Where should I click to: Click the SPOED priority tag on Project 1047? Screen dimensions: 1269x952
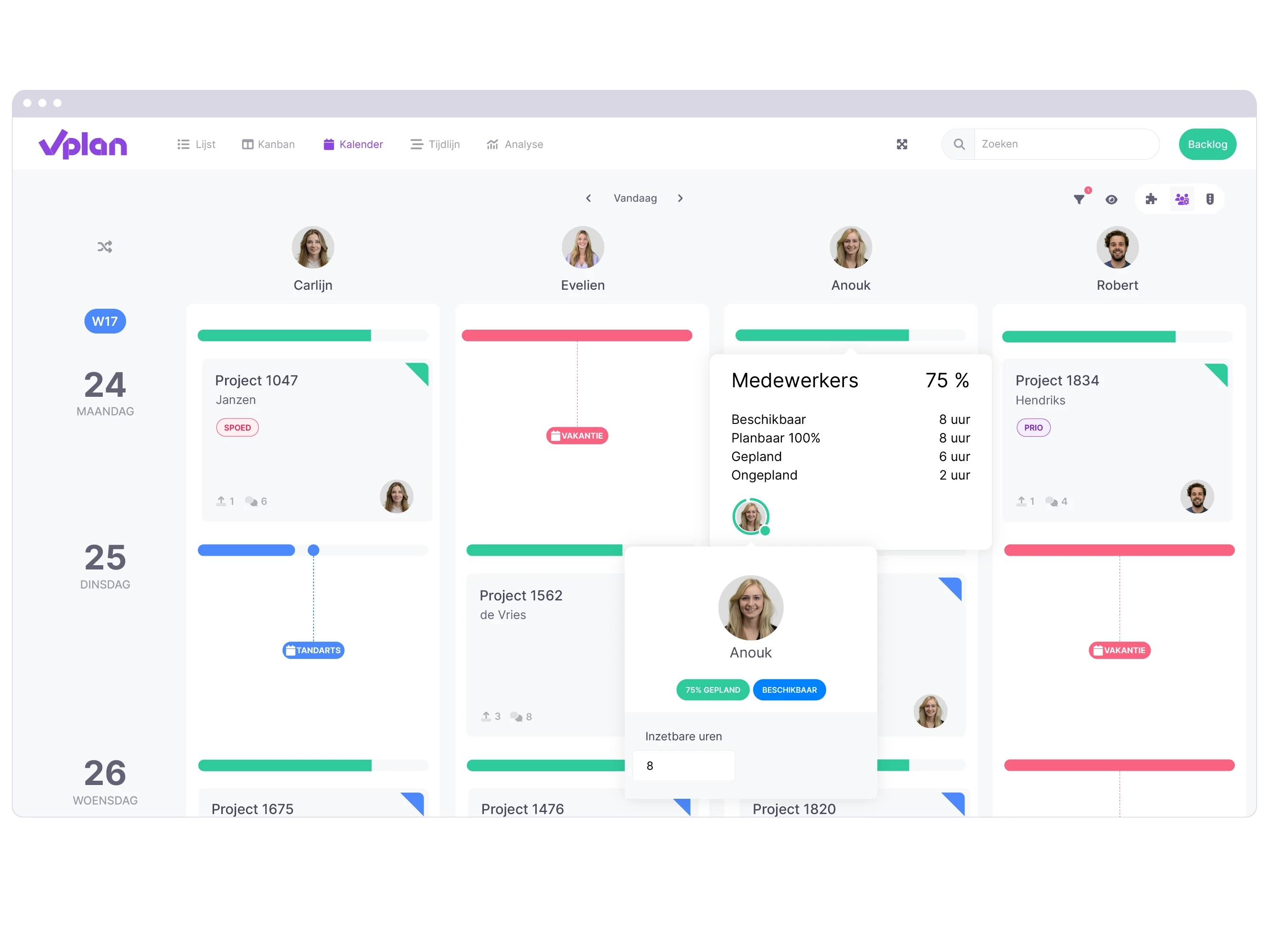click(237, 427)
